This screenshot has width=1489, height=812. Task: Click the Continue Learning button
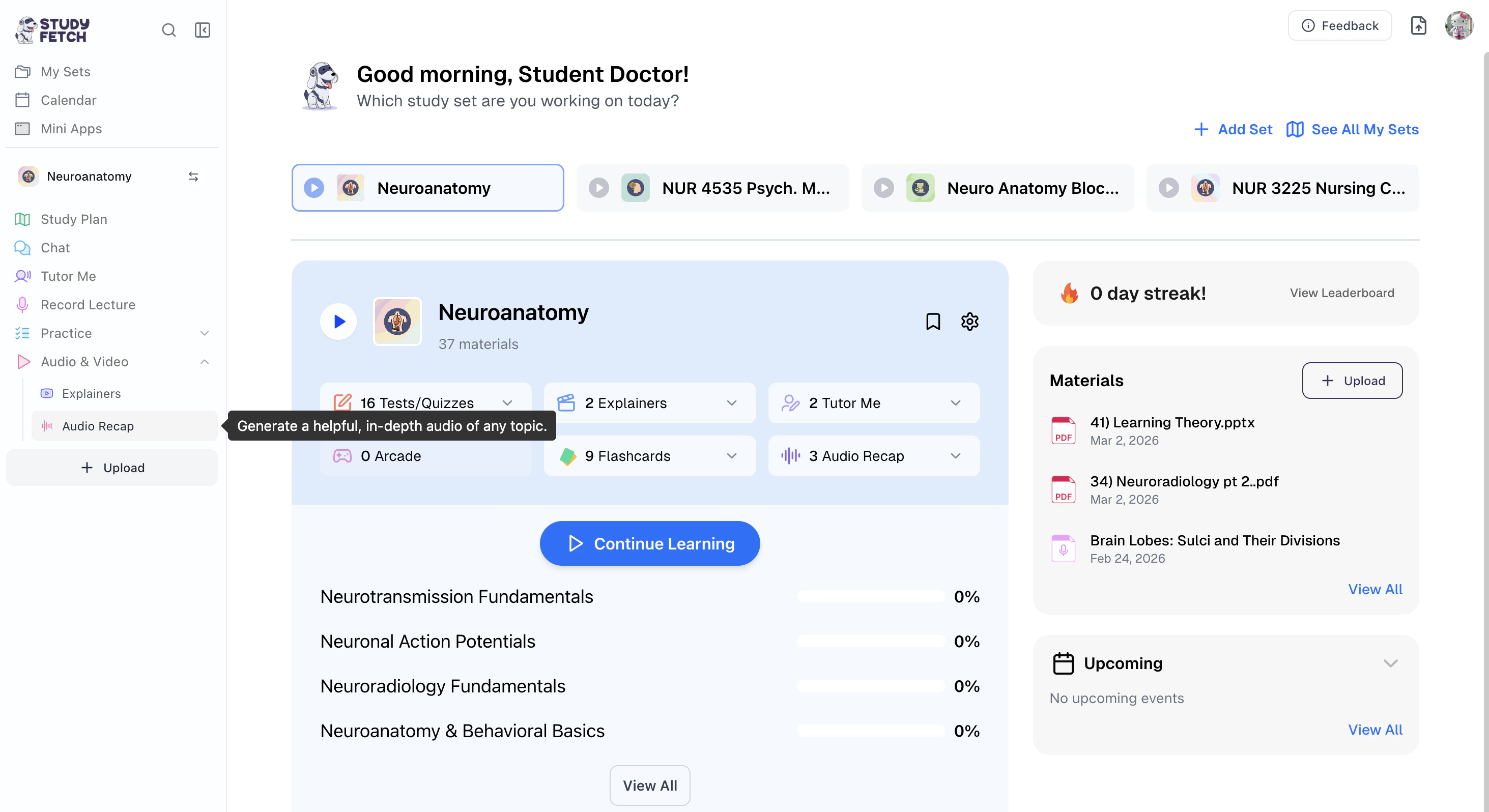pyautogui.click(x=649, y=543)
